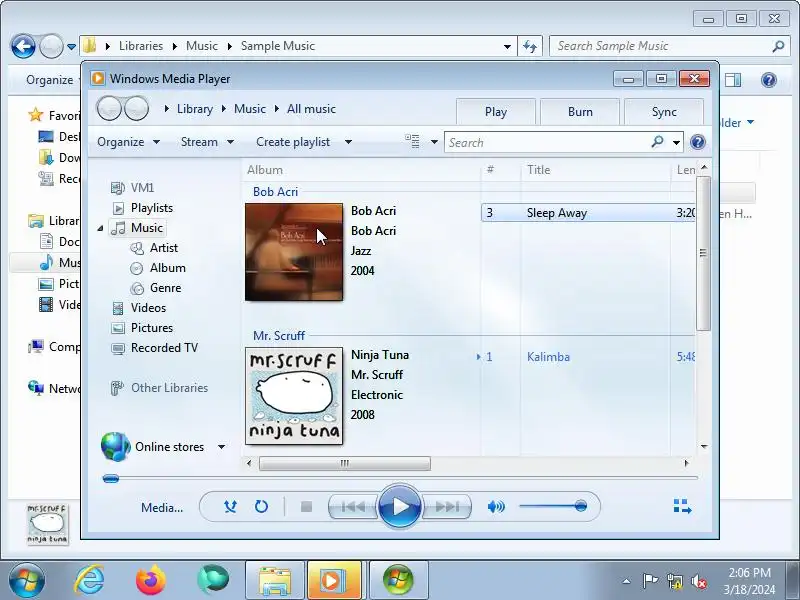Launch Internet Explorer from taskbar

click(89, 580)
